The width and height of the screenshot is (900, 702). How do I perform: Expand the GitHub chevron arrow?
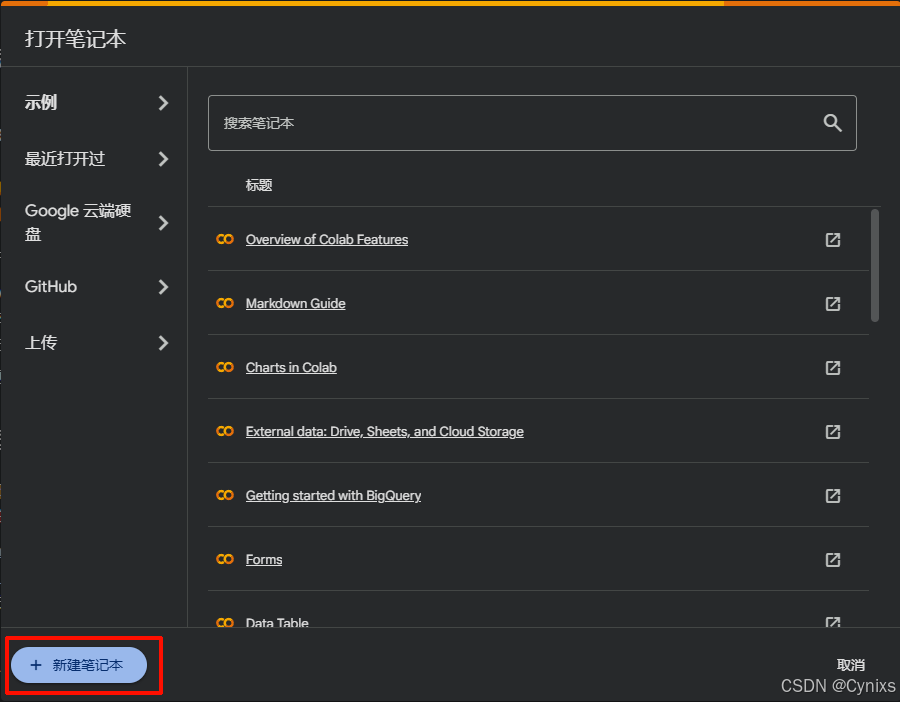point(164,286)
